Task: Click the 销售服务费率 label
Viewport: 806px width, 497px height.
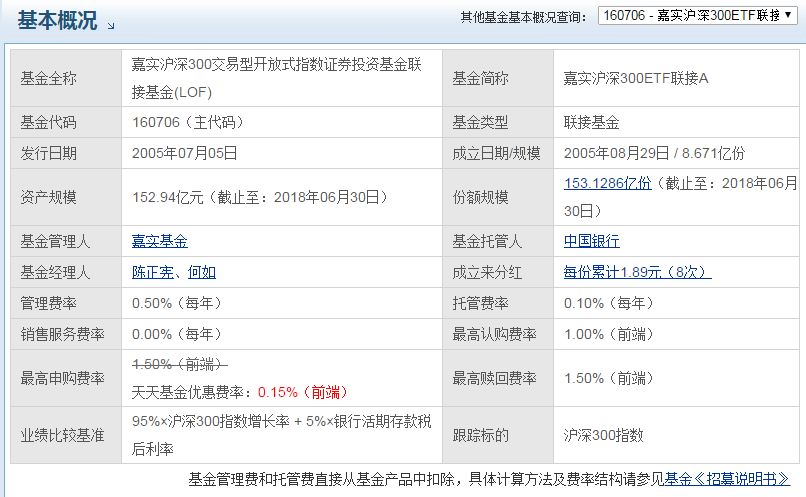Action: point(62,334)
